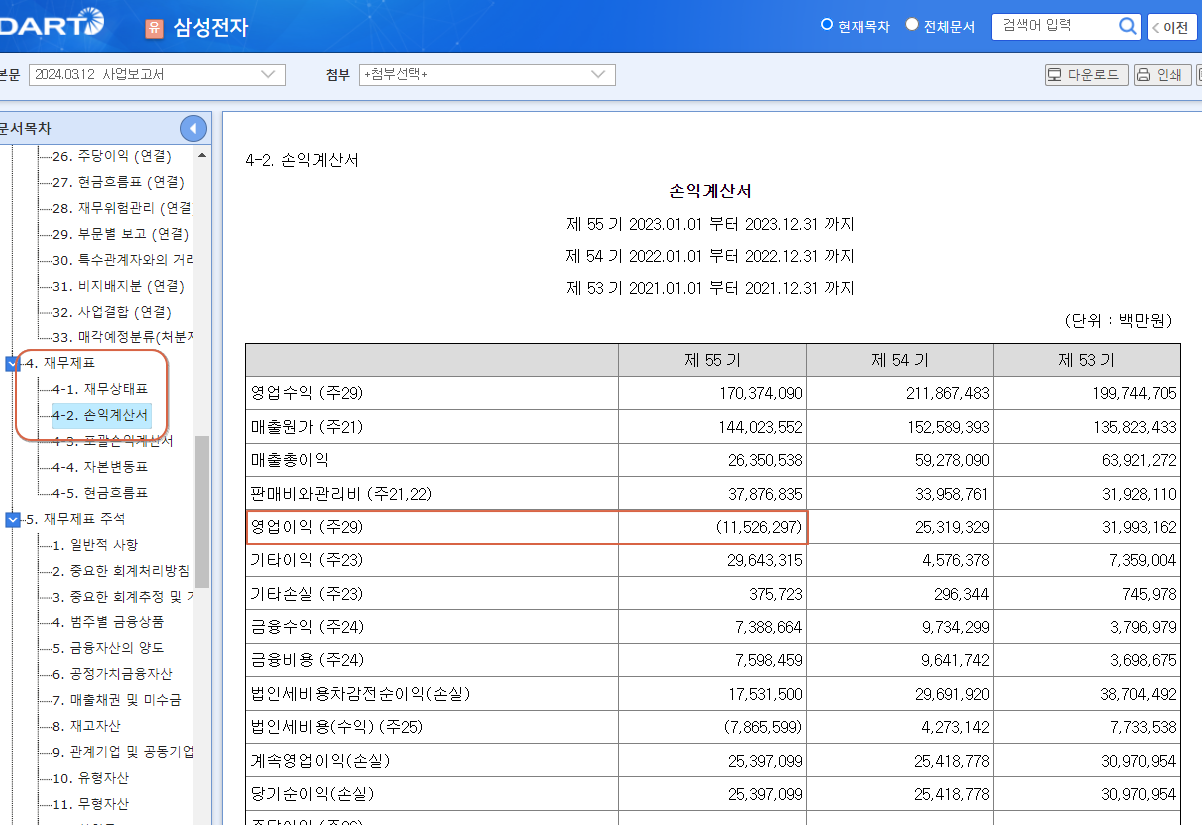The width and height of the screenshot is (1202, 825).
Task: Open 2. 중요한 회계처리방침 tree item
Action: 120,571
